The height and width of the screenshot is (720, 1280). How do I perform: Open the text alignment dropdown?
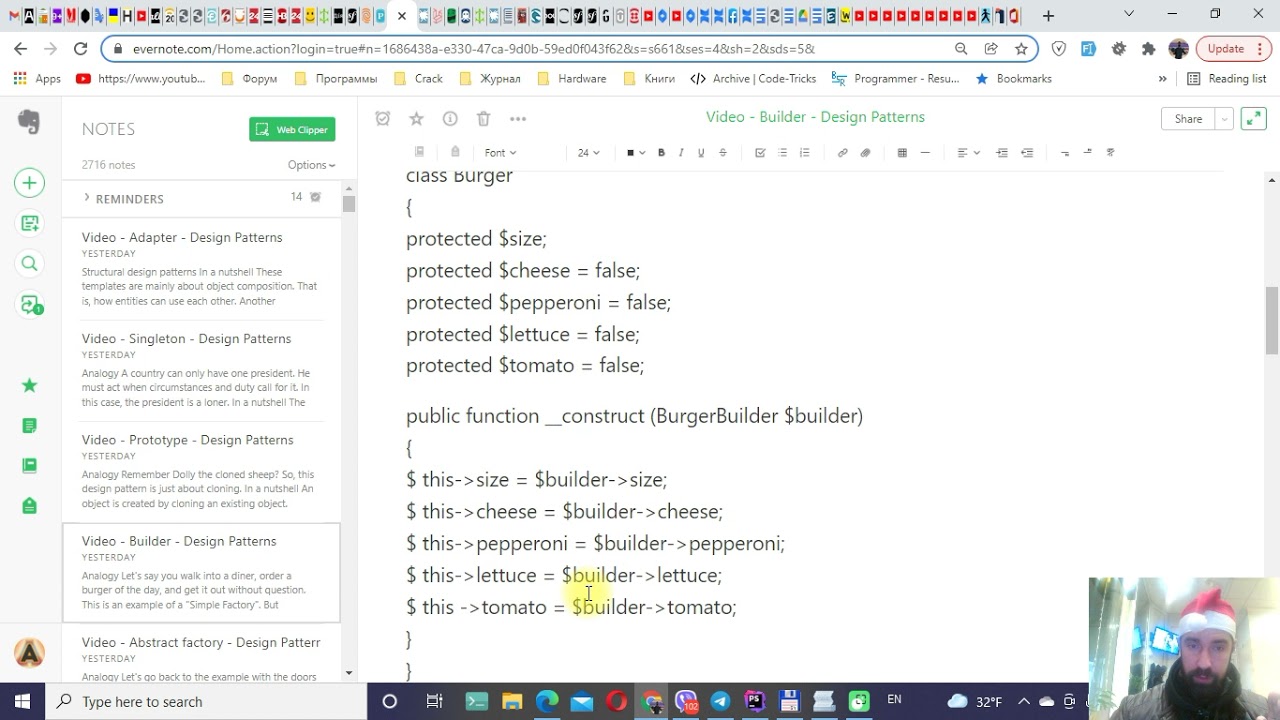968,153
